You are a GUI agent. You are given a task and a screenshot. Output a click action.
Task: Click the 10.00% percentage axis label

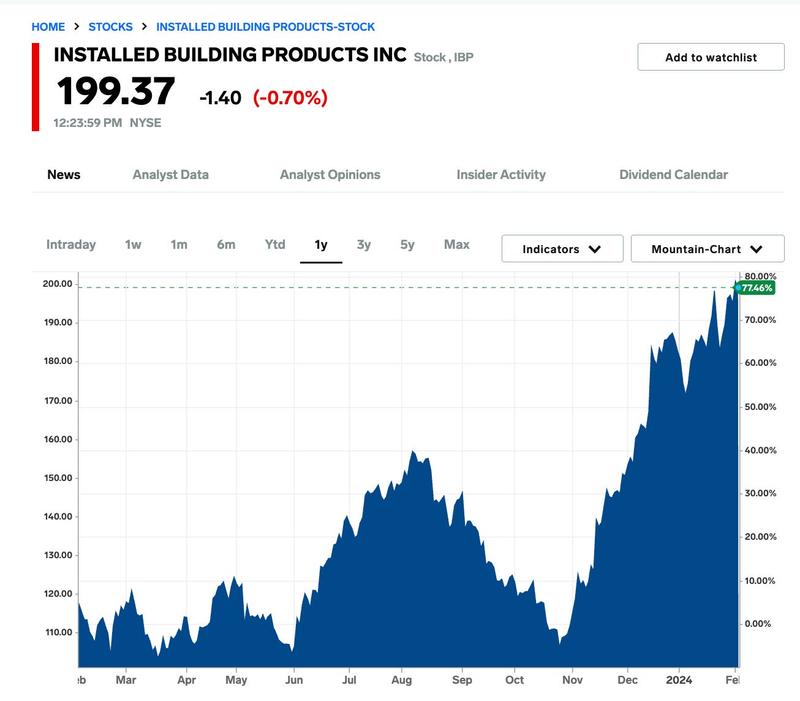760,581
